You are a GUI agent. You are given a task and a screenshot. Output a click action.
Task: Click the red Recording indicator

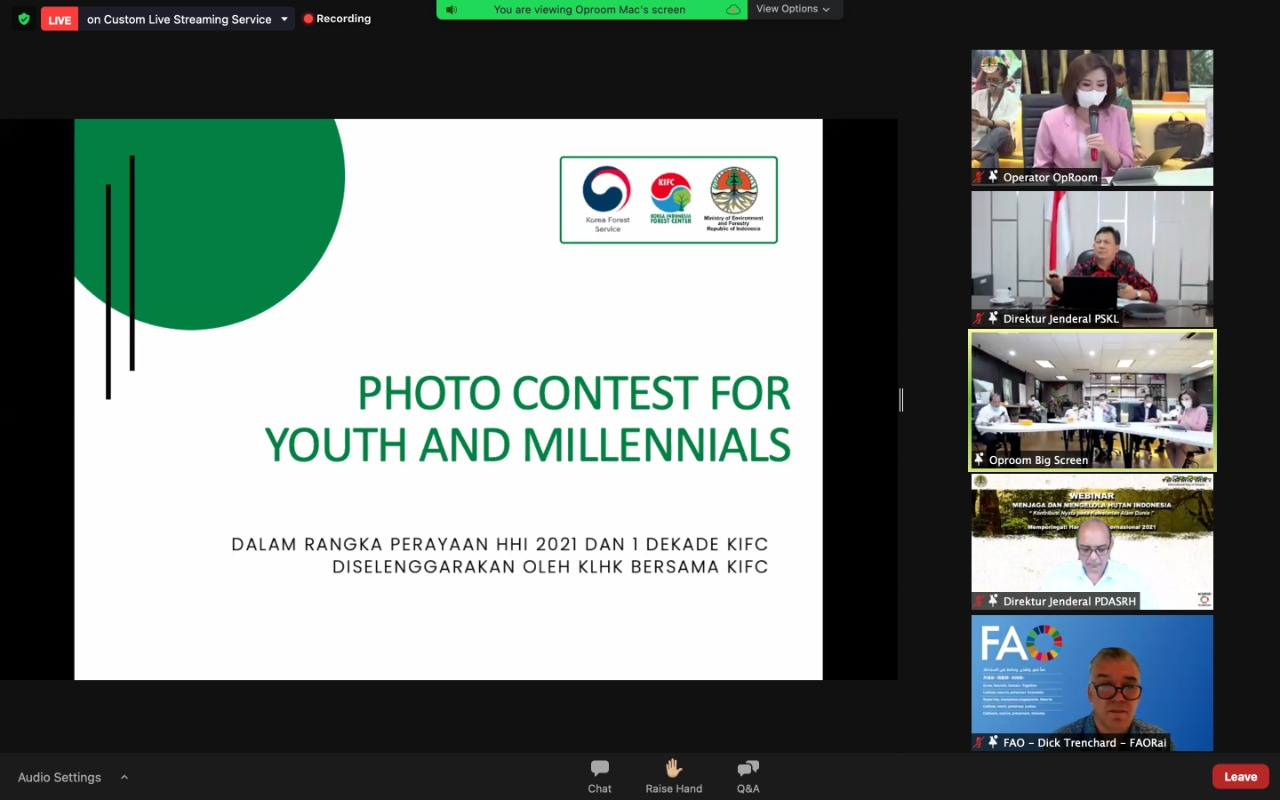click(337, 19)
